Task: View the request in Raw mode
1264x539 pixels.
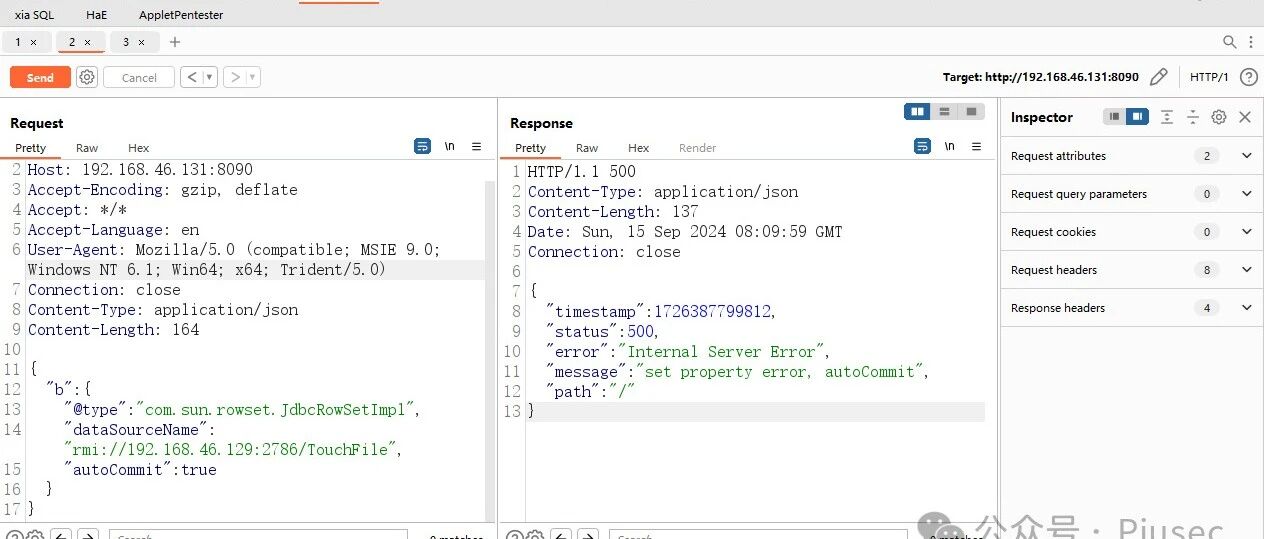Action: click(x=87, y=148)
